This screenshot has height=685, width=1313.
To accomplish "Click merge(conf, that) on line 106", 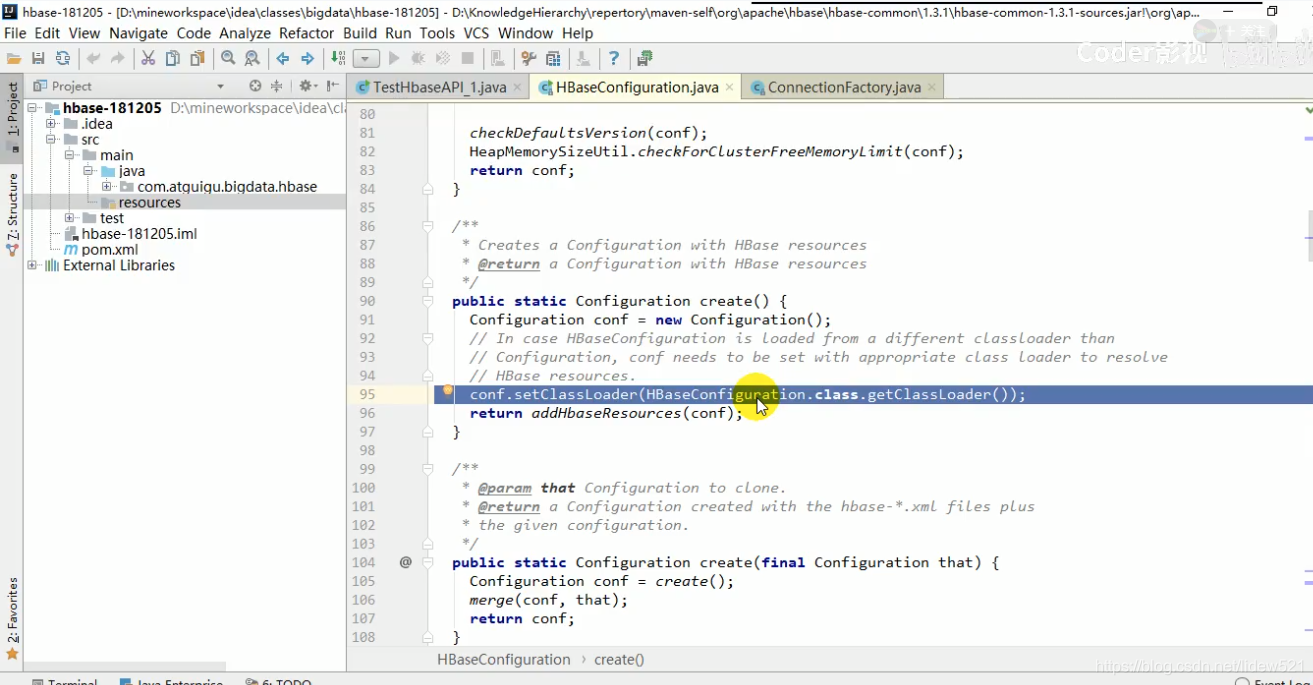I will tap(548, 600).
